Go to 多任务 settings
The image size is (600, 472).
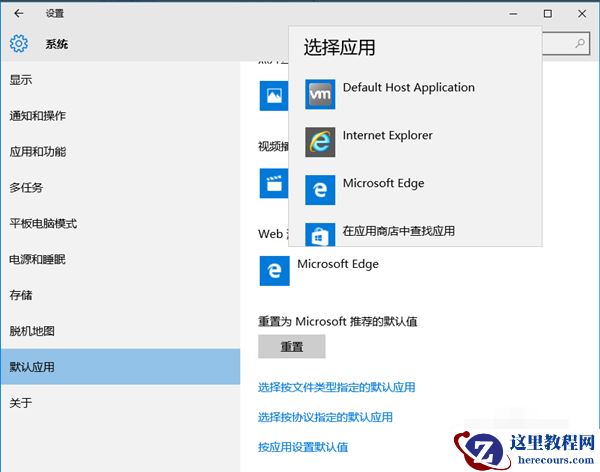[x=120, y=188]
